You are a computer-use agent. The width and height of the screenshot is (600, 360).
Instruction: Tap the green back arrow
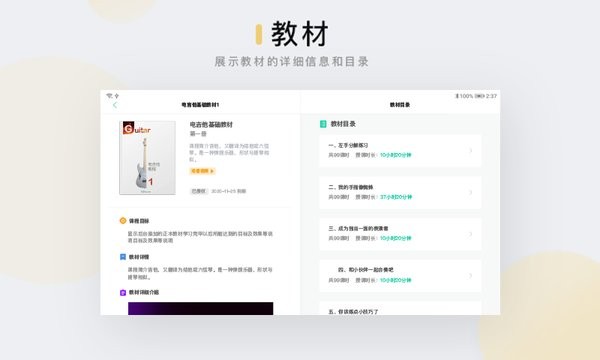tap(115, 105)
